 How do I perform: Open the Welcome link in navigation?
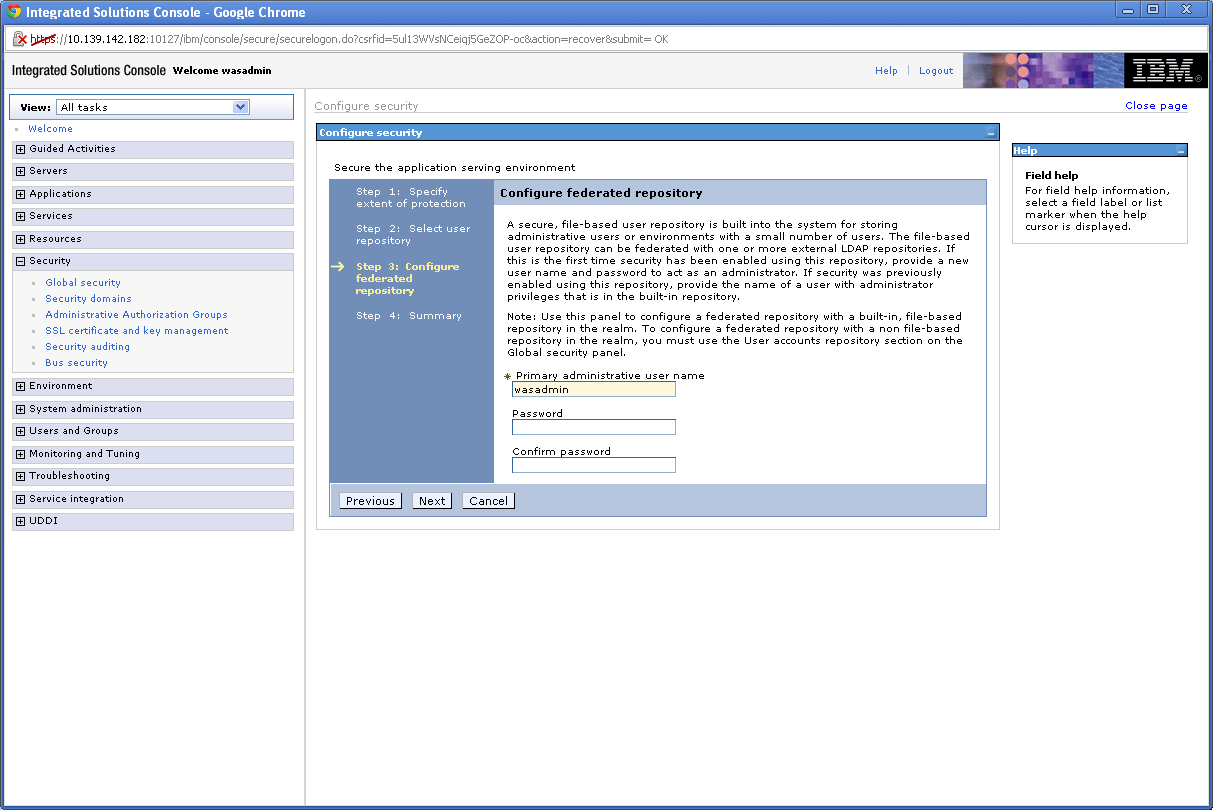click(x=50, y=129)
